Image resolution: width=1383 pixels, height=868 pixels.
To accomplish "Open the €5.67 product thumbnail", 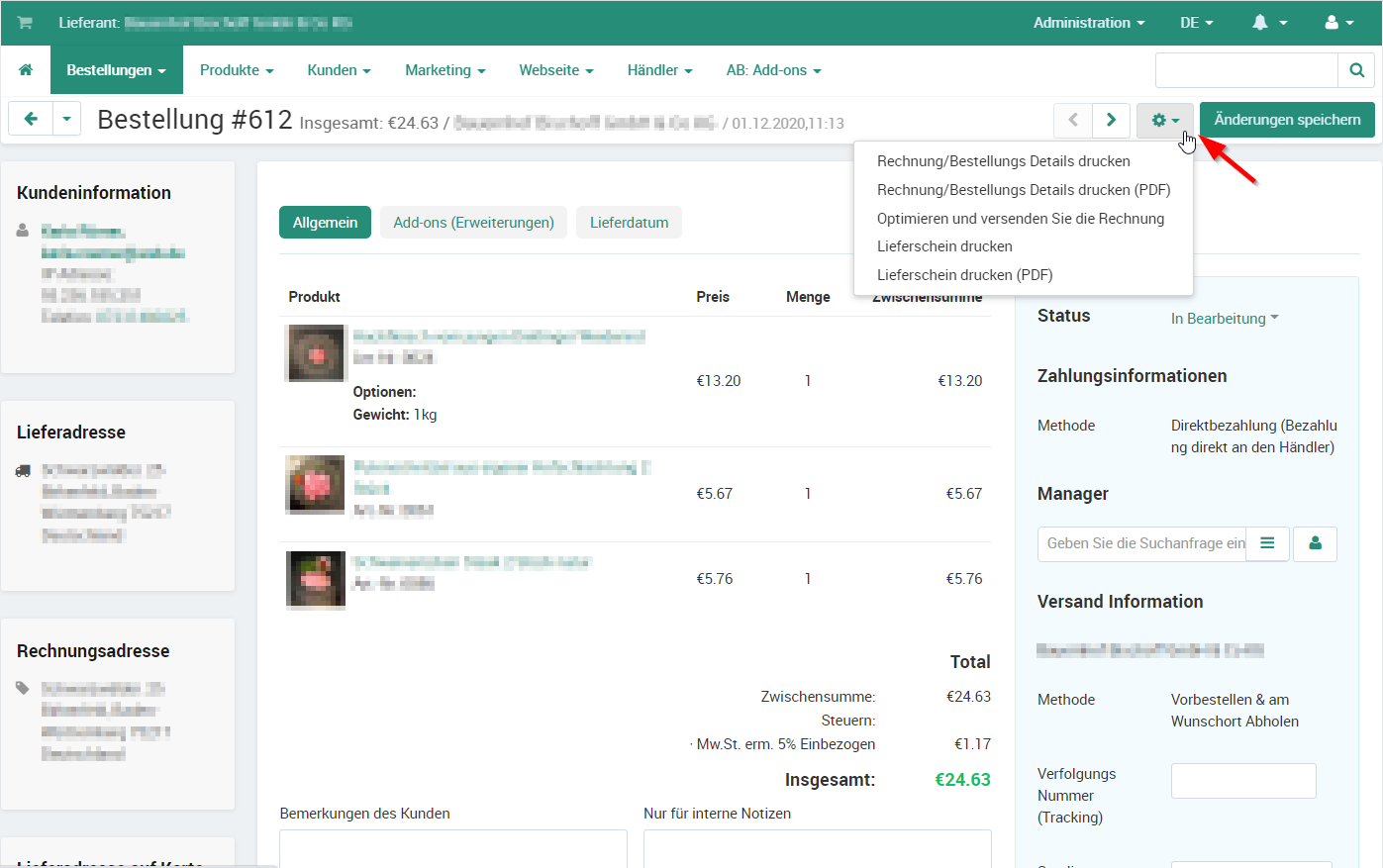I will click(315, 484).
